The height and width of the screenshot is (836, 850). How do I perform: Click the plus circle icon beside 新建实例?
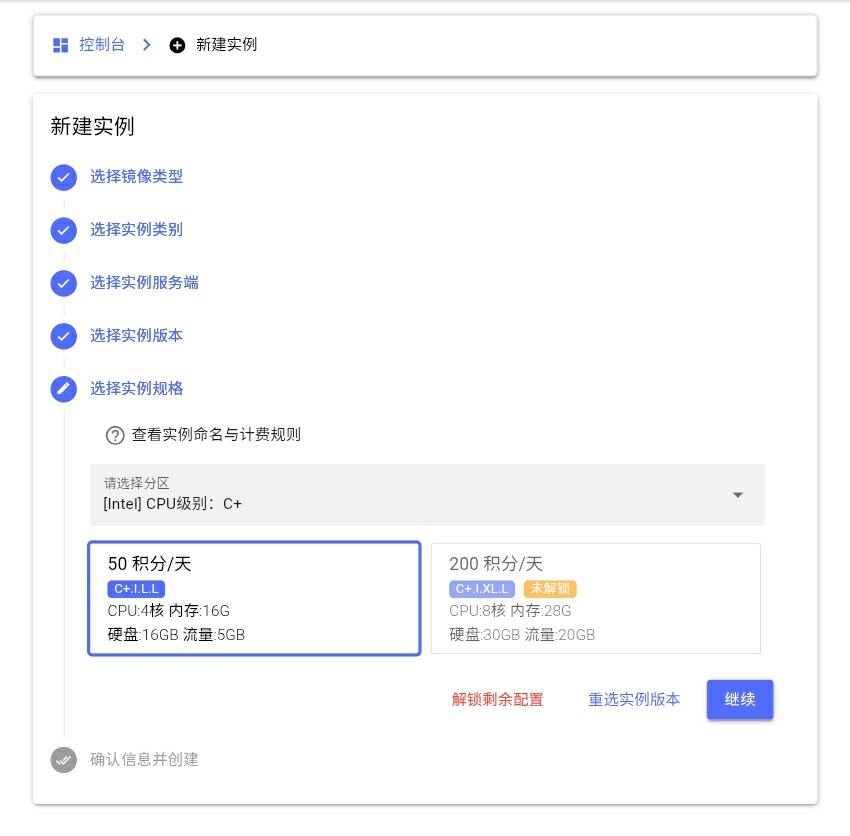pyautogui.click(x=177, y=45)
